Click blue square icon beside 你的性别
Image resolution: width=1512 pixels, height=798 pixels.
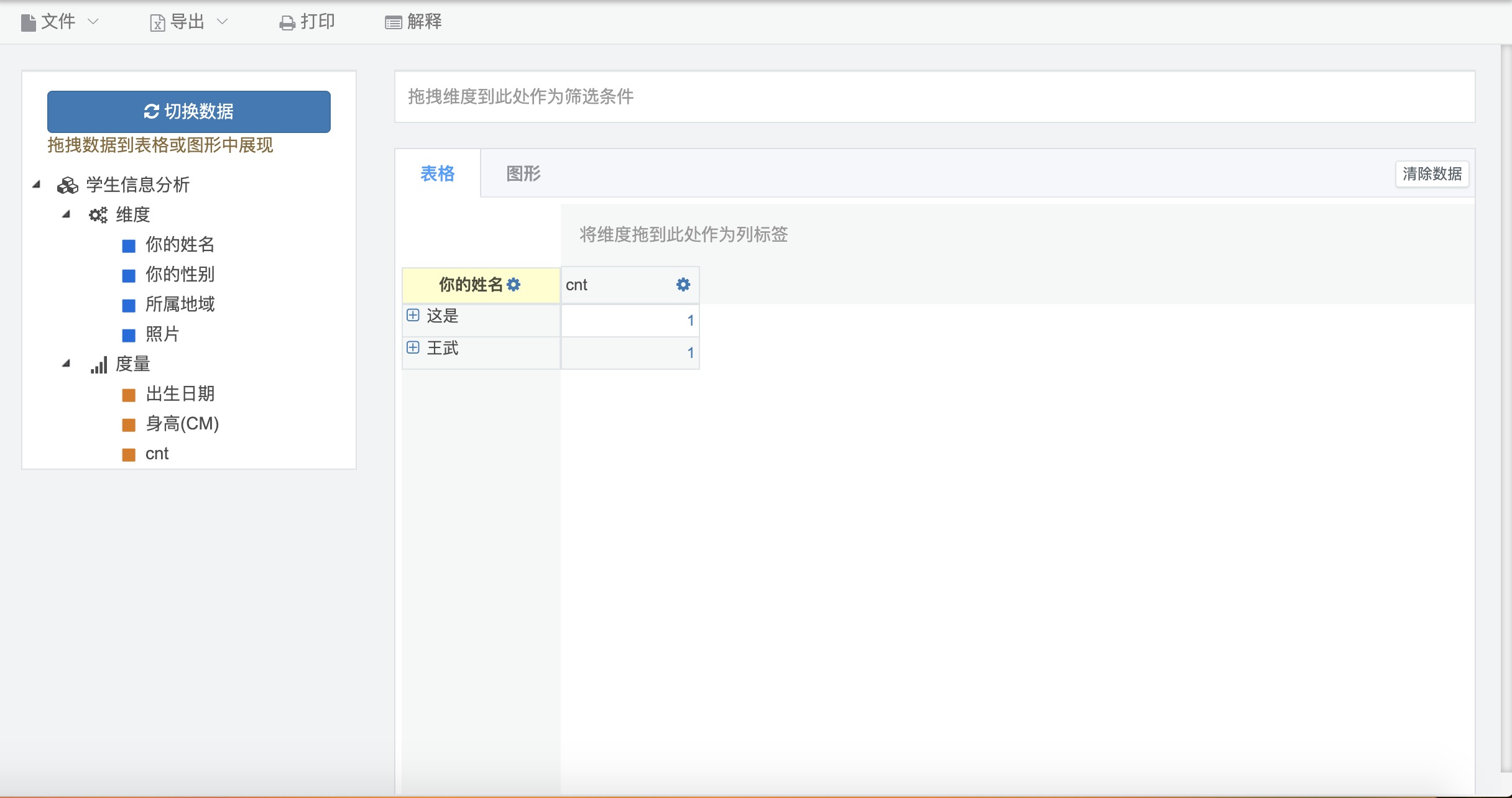129,276
